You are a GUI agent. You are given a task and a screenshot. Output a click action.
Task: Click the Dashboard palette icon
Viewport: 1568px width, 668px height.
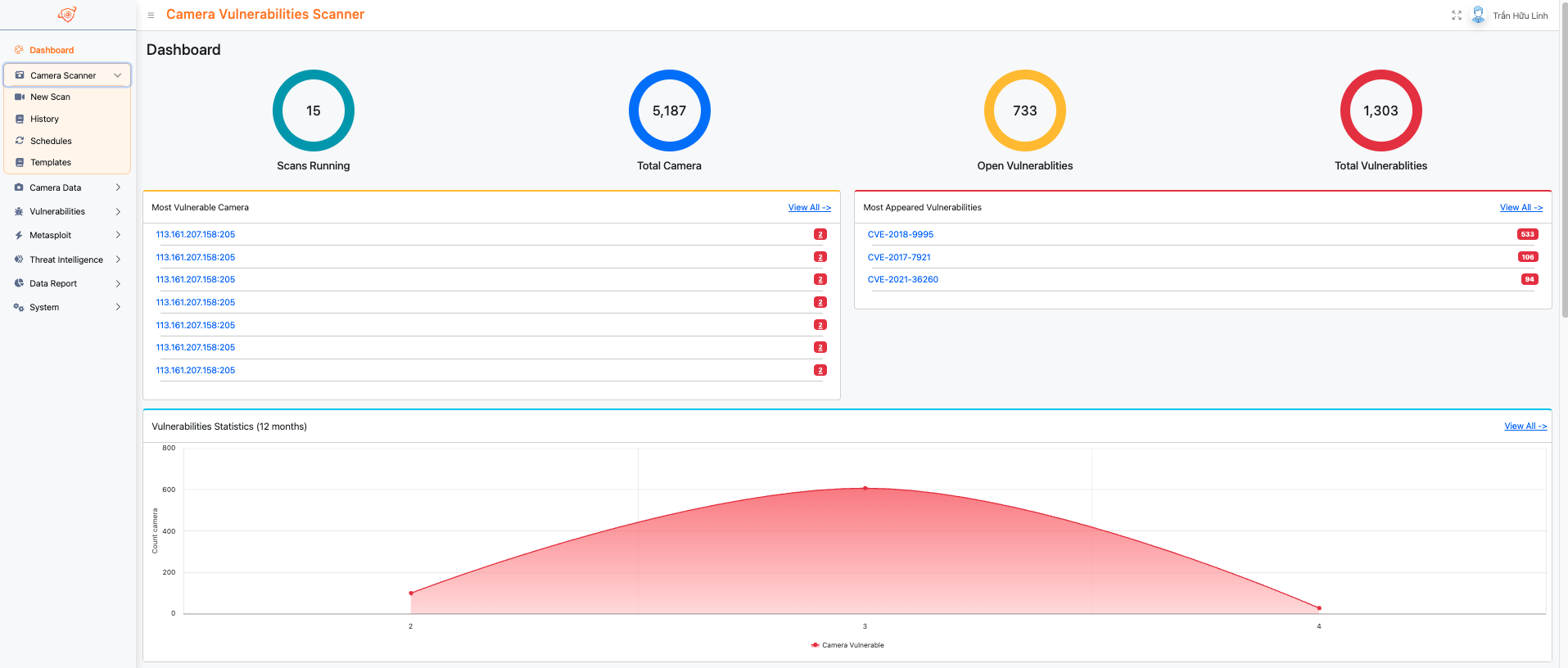click(x=19, y=50)
